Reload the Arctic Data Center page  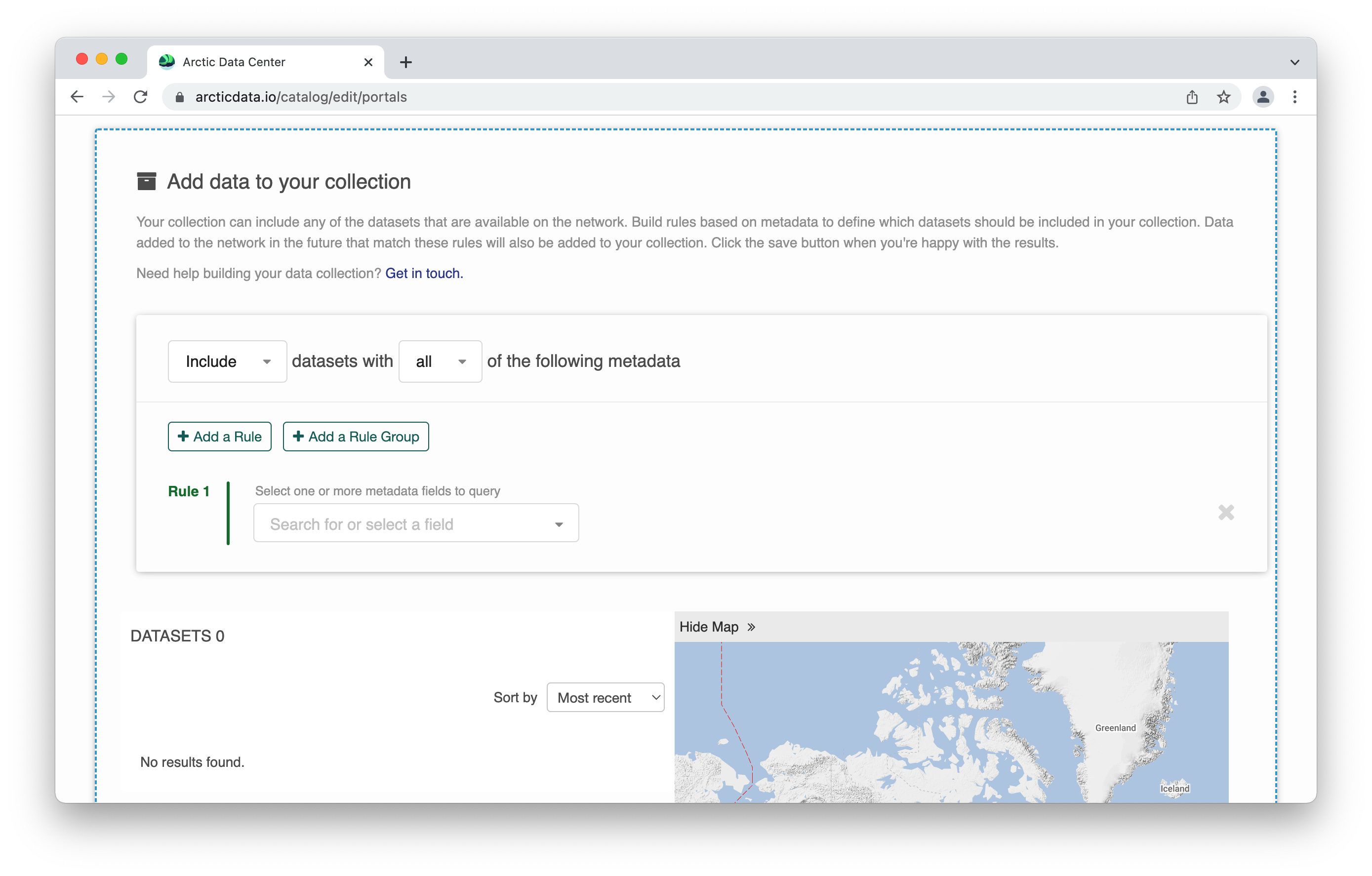(140, 97)
